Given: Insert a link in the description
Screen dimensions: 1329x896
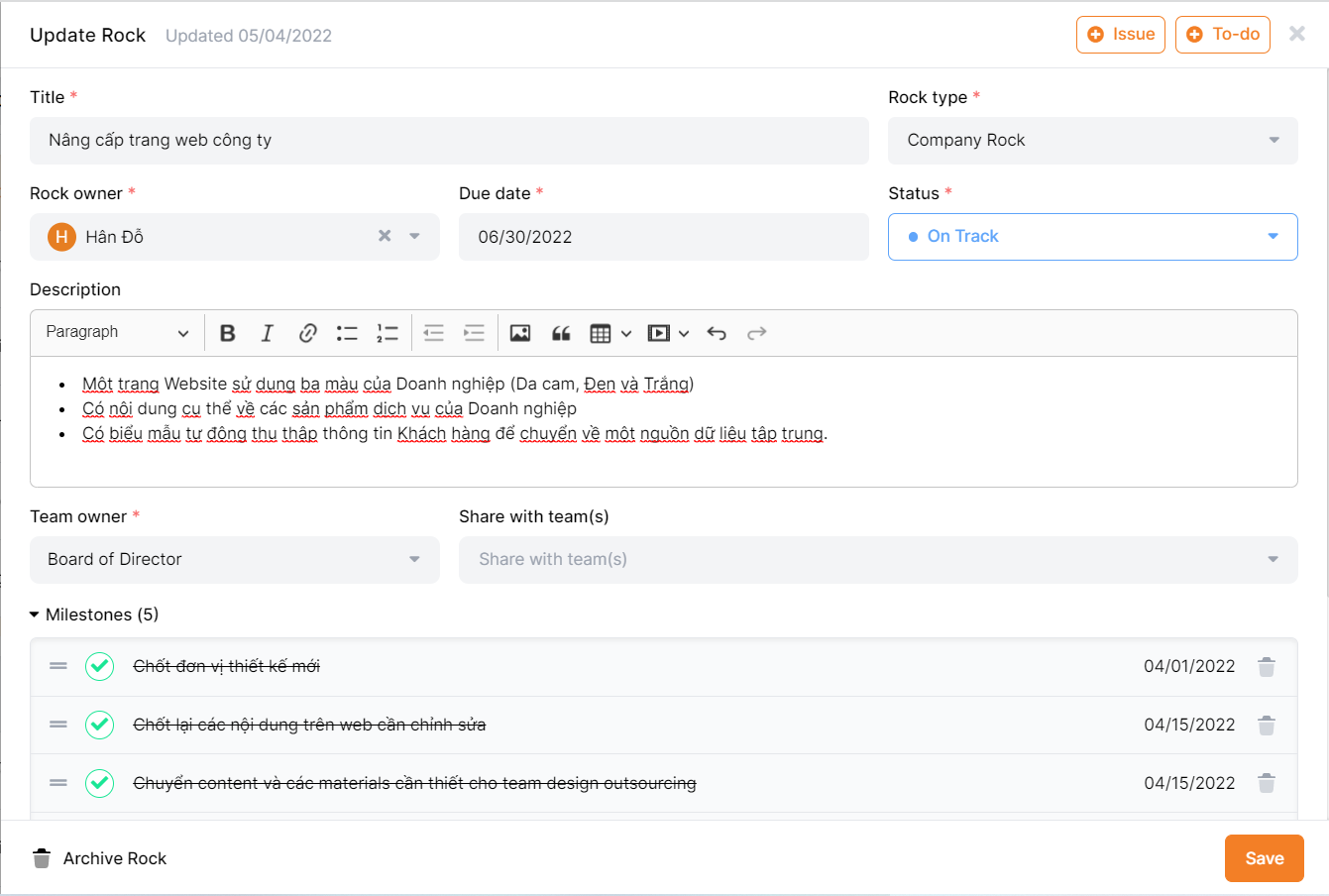Looking at the screenshot, I should click(307, 333).
